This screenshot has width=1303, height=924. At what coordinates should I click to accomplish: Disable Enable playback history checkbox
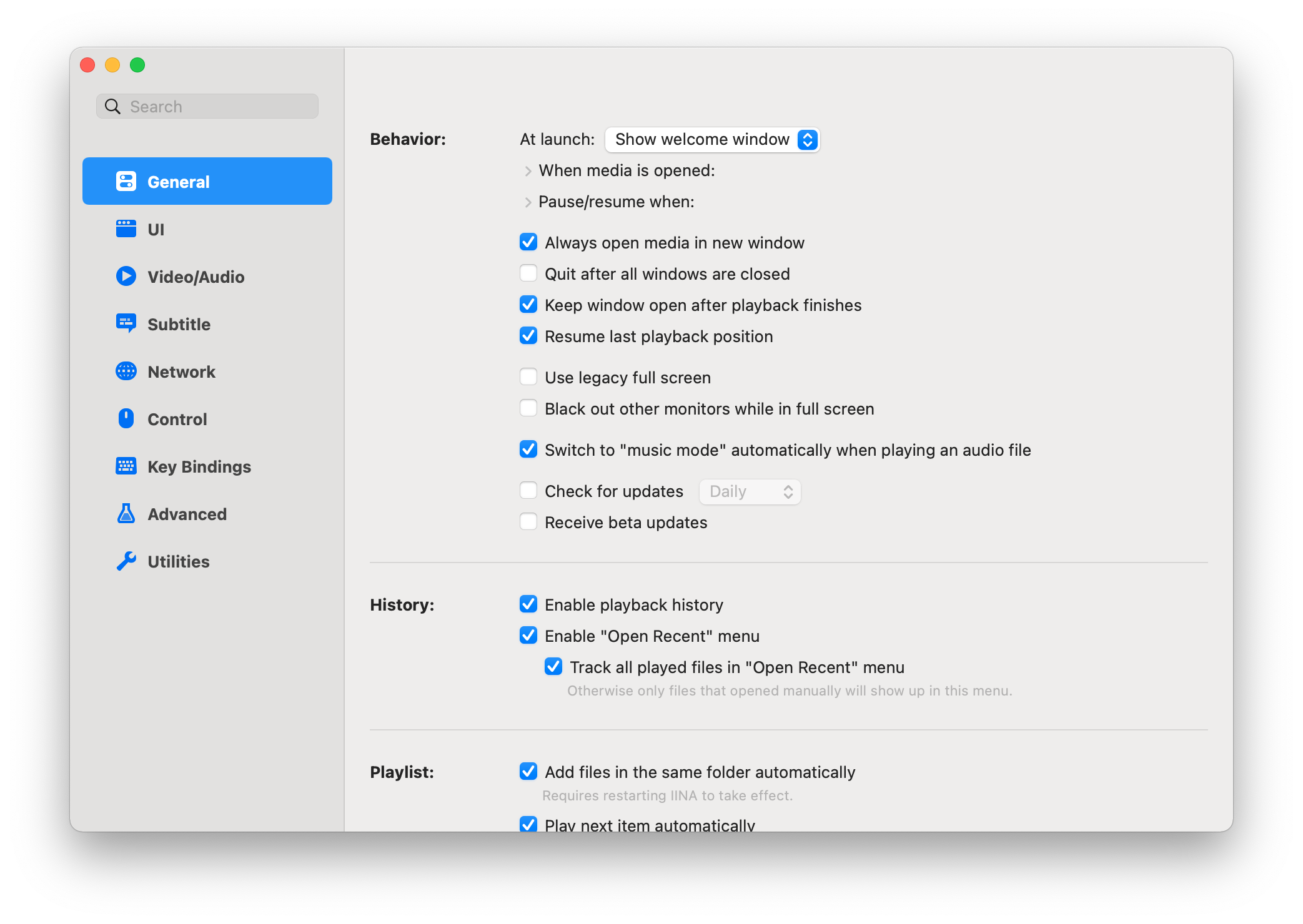[528, 604]
